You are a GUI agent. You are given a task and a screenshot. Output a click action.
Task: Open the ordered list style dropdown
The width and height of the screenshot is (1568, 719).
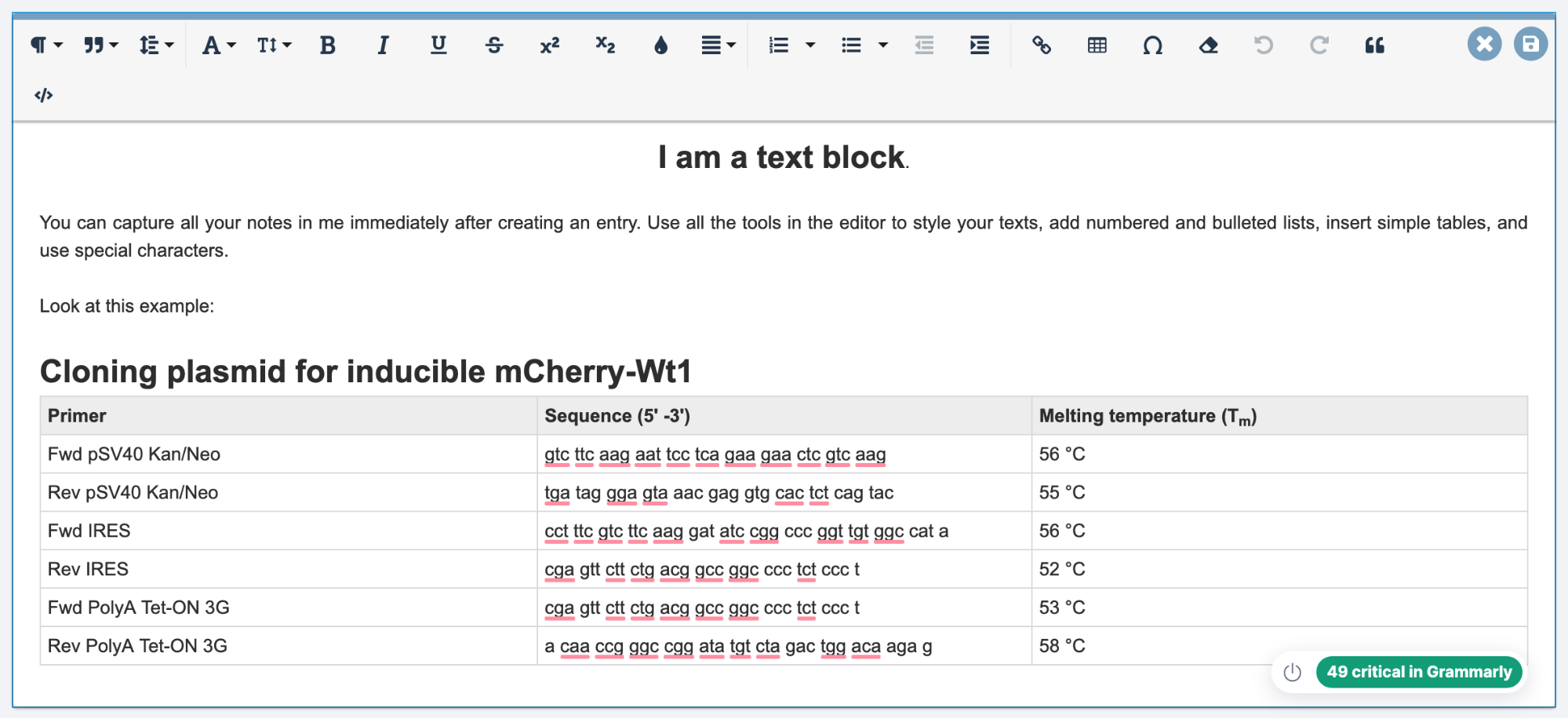click(810, 46)
